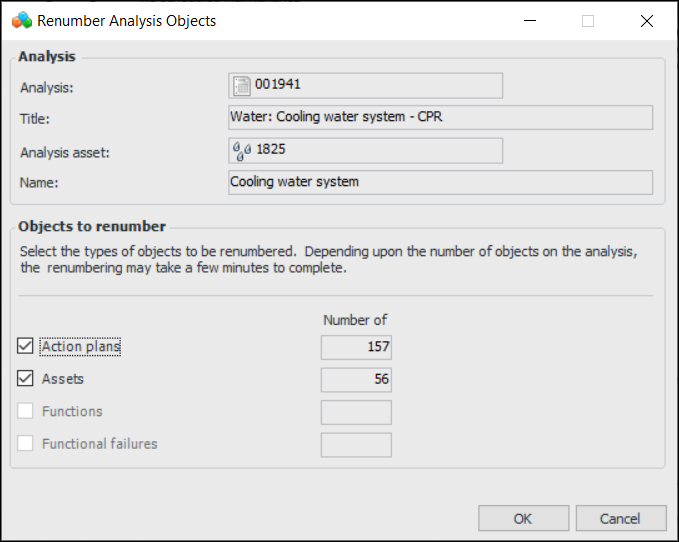Click the document icon beside 001941
This screenshot has width=679, height=542.
coord(240,87)
